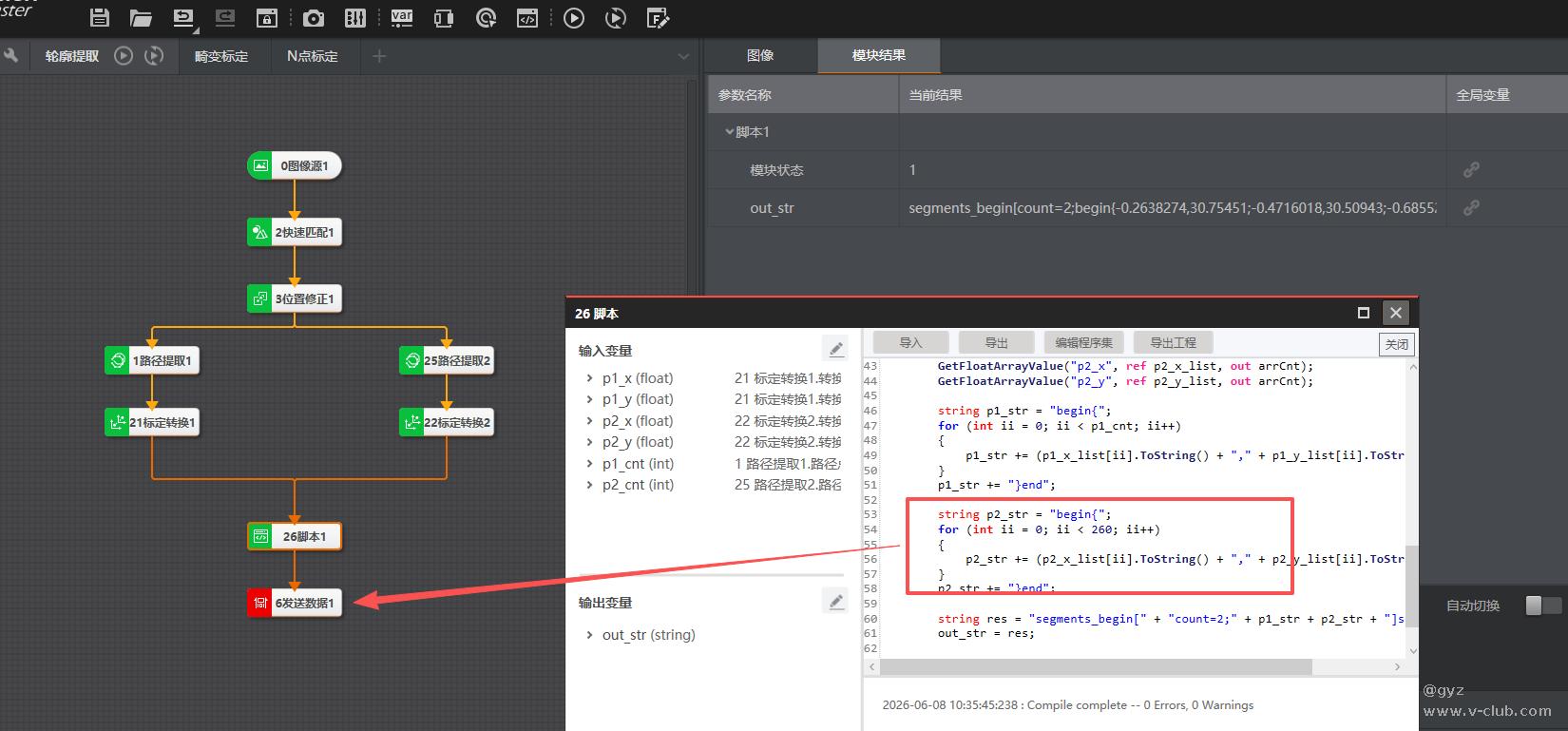Image resolution: width=1568 pixels, height=731 pixels.
Task: Expand p1_cnt (int) input variable
Action: tap(589, 464)
